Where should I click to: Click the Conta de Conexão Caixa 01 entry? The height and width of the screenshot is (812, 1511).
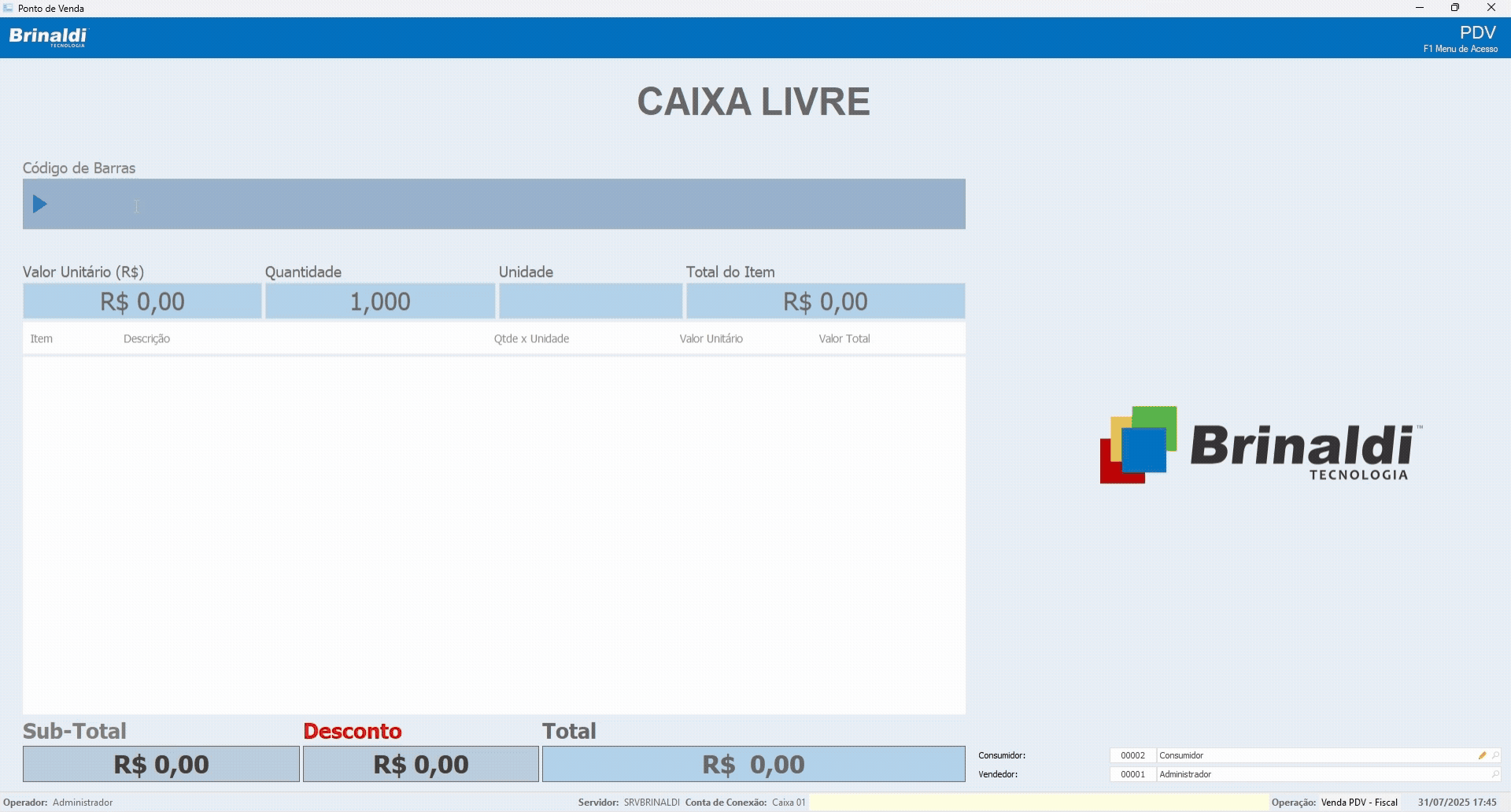click(x=745, y=803)
